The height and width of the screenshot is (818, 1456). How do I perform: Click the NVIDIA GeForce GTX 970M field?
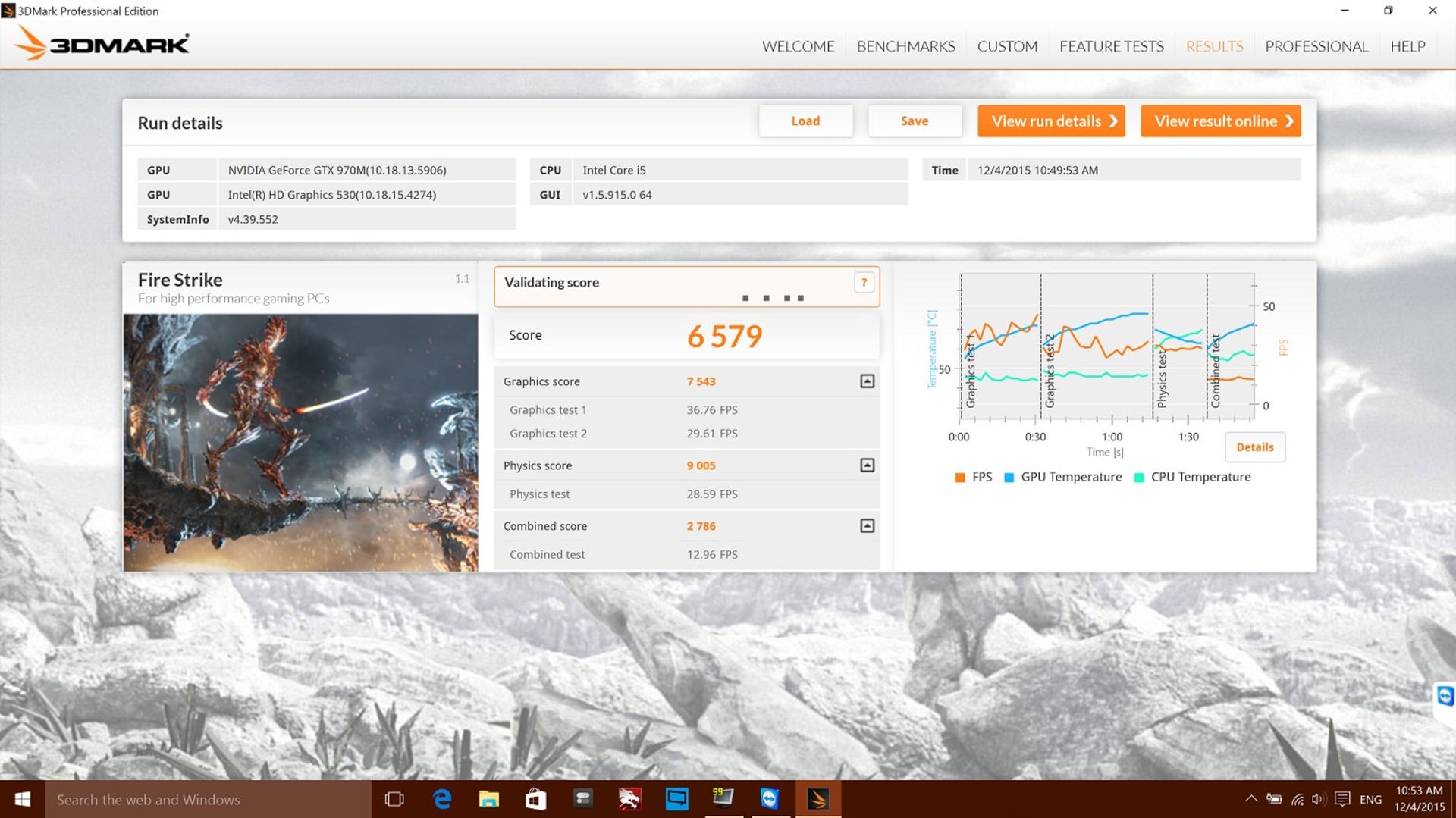pos(367,171)
